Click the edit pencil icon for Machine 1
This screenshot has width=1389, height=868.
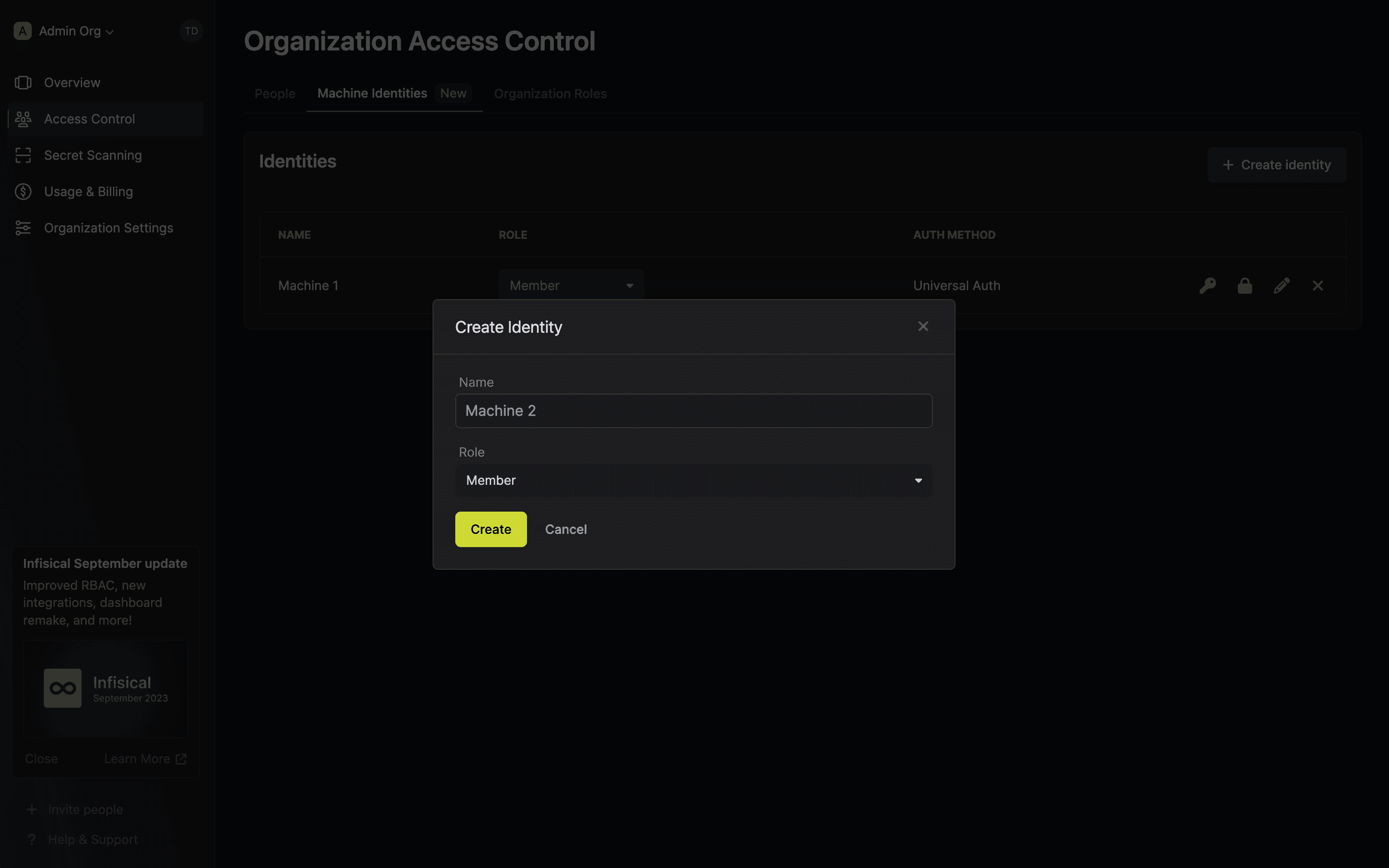[1282, 285]
